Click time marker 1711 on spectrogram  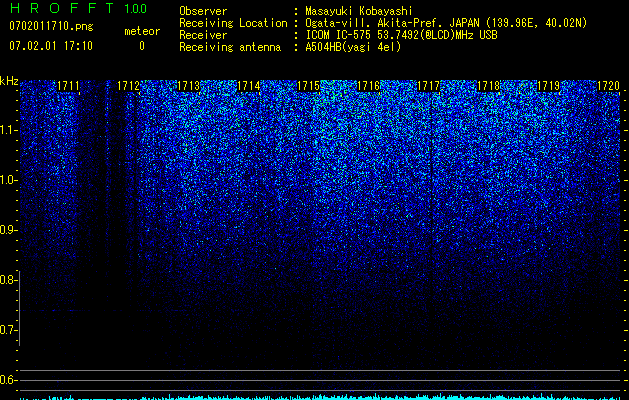(x=68, y=86)
